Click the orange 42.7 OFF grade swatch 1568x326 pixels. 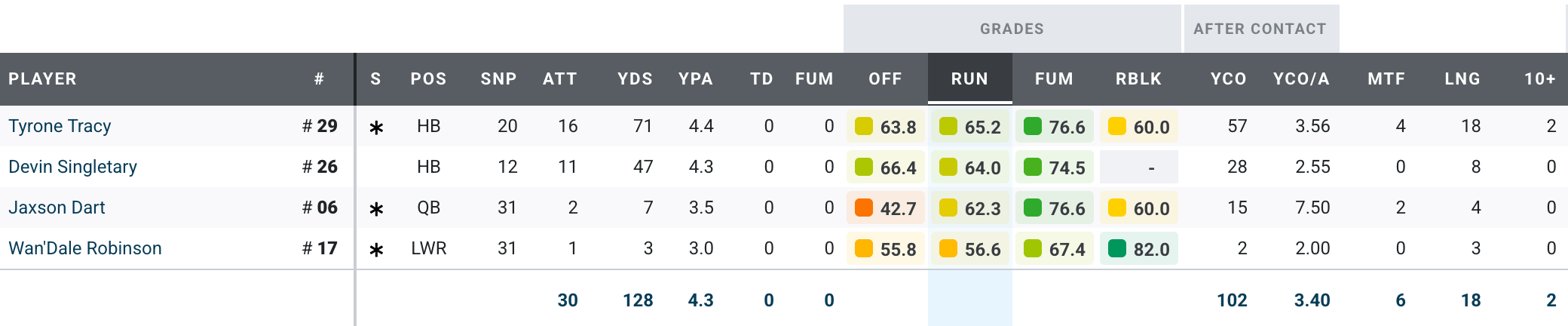864,208
